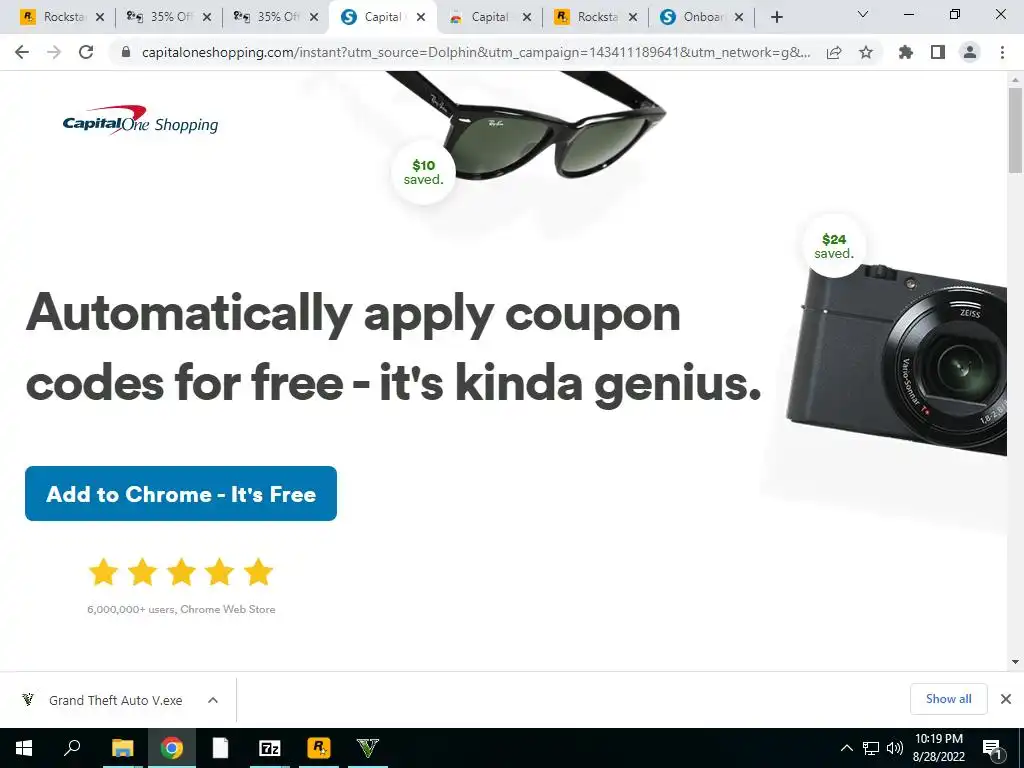Open the tab search dropdown arrow
The width and height of the screenshot is (1024, 768).
(863, 14)
